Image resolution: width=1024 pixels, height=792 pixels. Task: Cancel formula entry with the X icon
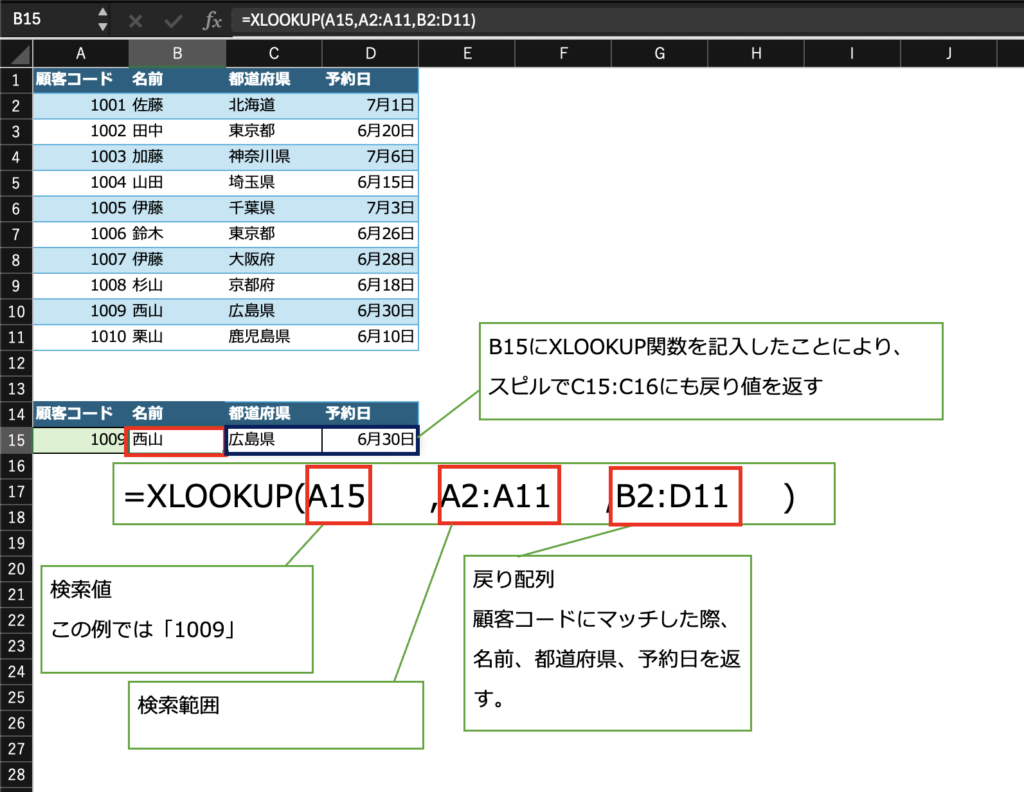pos(136,20)
